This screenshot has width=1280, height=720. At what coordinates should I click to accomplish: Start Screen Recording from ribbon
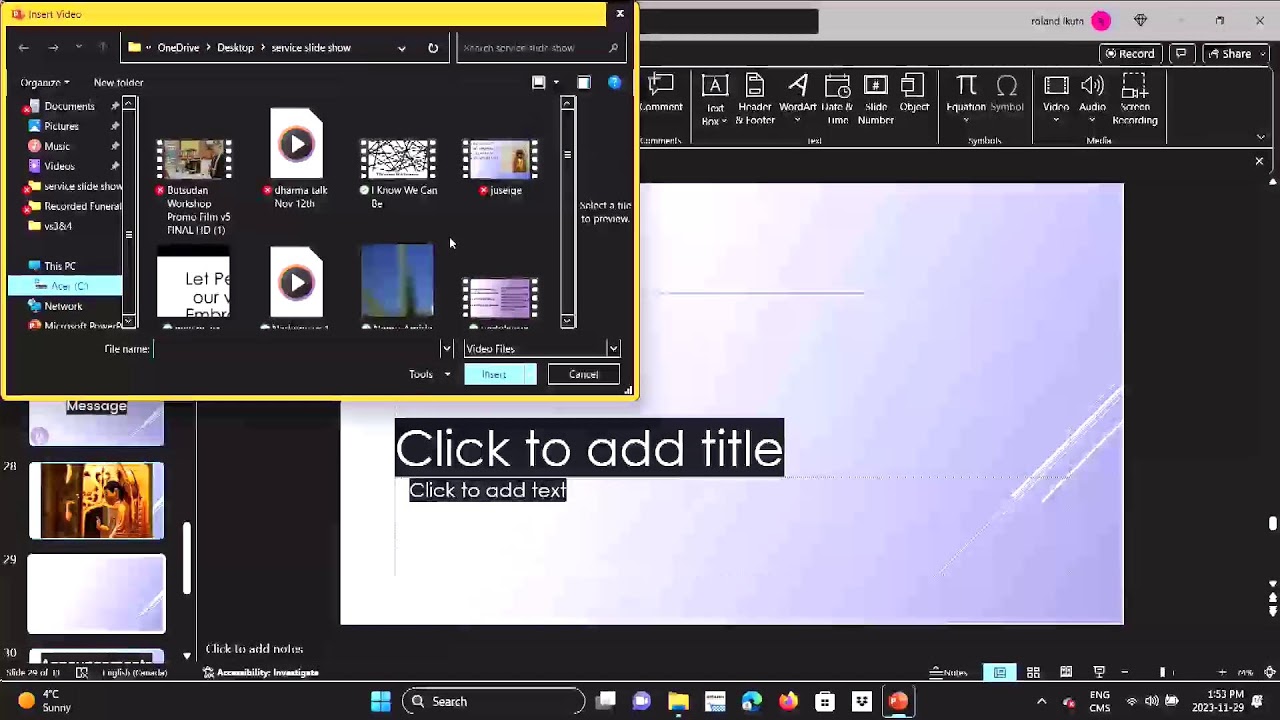click(x=1135, y=100)
